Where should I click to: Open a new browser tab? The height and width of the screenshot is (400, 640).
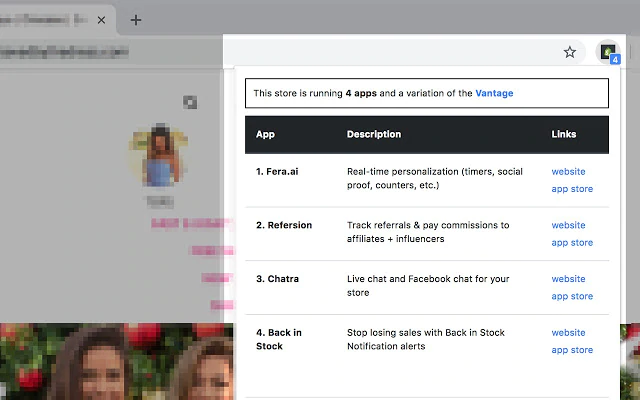(136, 20)
